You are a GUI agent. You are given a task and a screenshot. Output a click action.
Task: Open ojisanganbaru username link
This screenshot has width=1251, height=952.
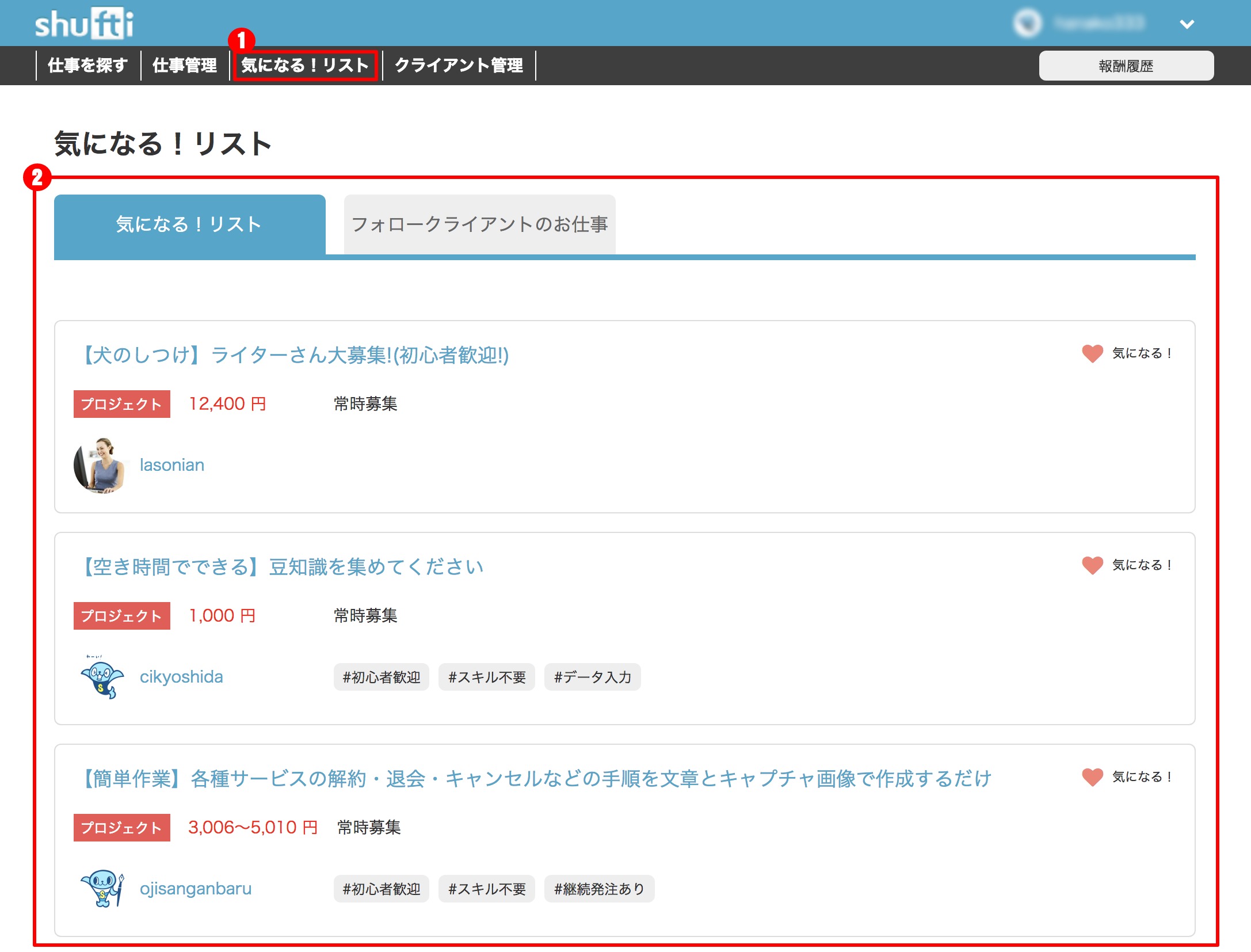coord(195,889)
